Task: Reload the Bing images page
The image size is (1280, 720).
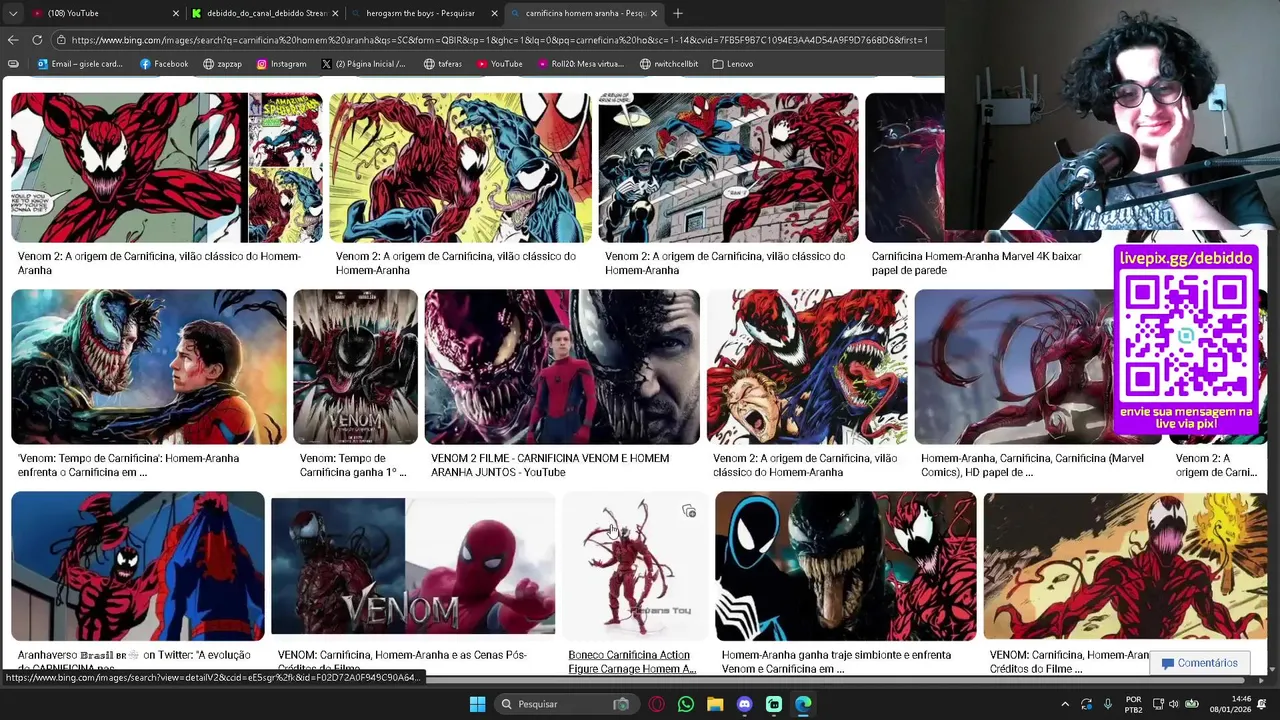Action: click(37, 40)
